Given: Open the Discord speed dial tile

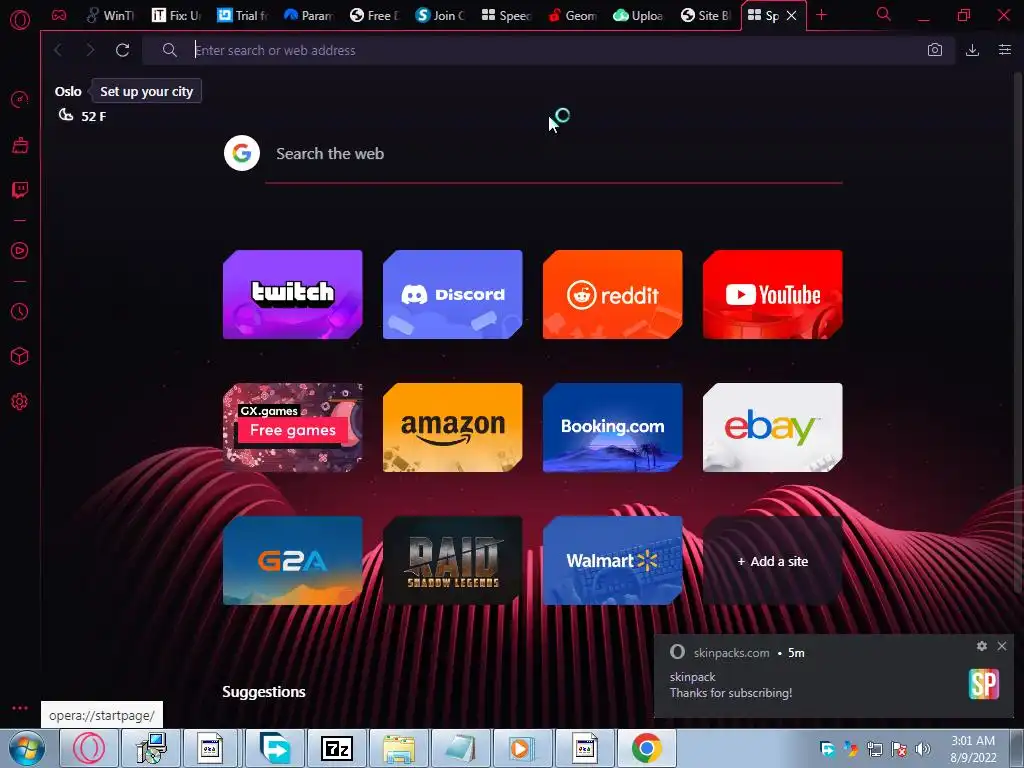Looking at the screenshot, I should click(453, 295).
